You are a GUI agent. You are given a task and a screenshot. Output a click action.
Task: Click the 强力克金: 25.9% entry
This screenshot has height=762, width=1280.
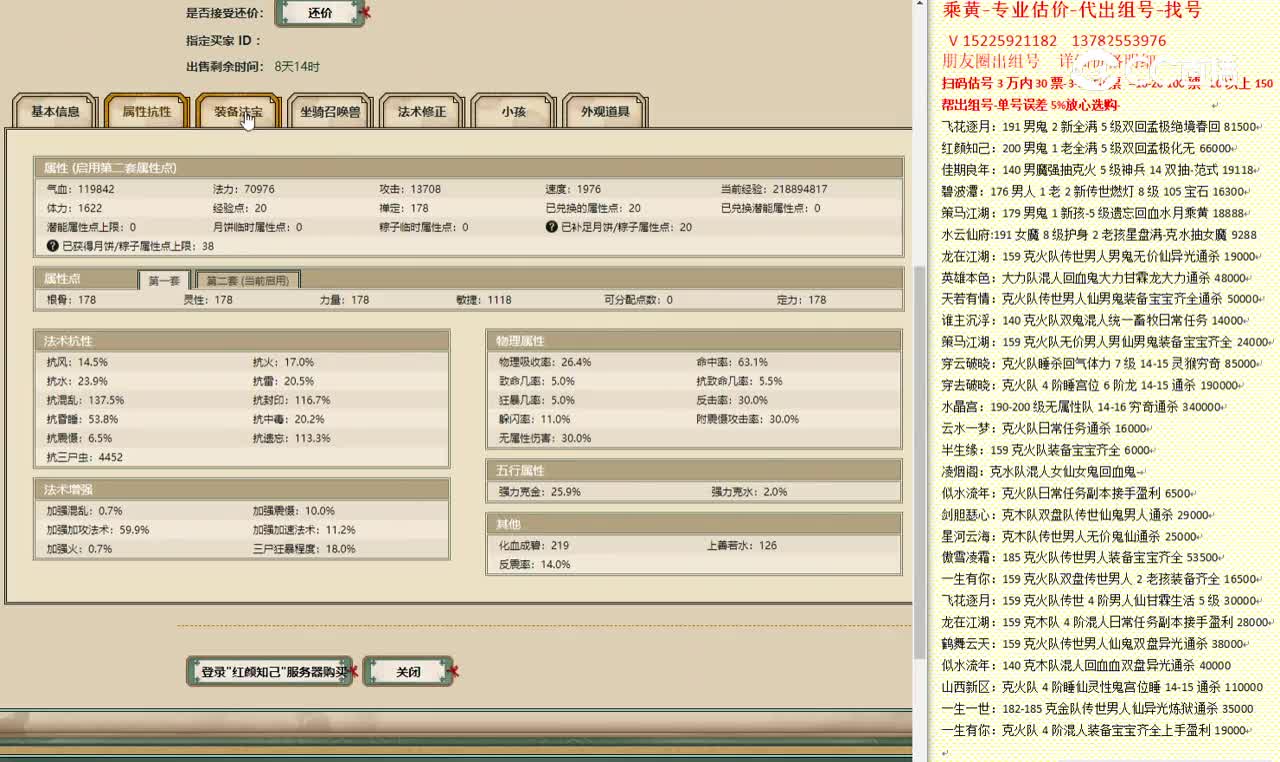(x=539, y=492)
